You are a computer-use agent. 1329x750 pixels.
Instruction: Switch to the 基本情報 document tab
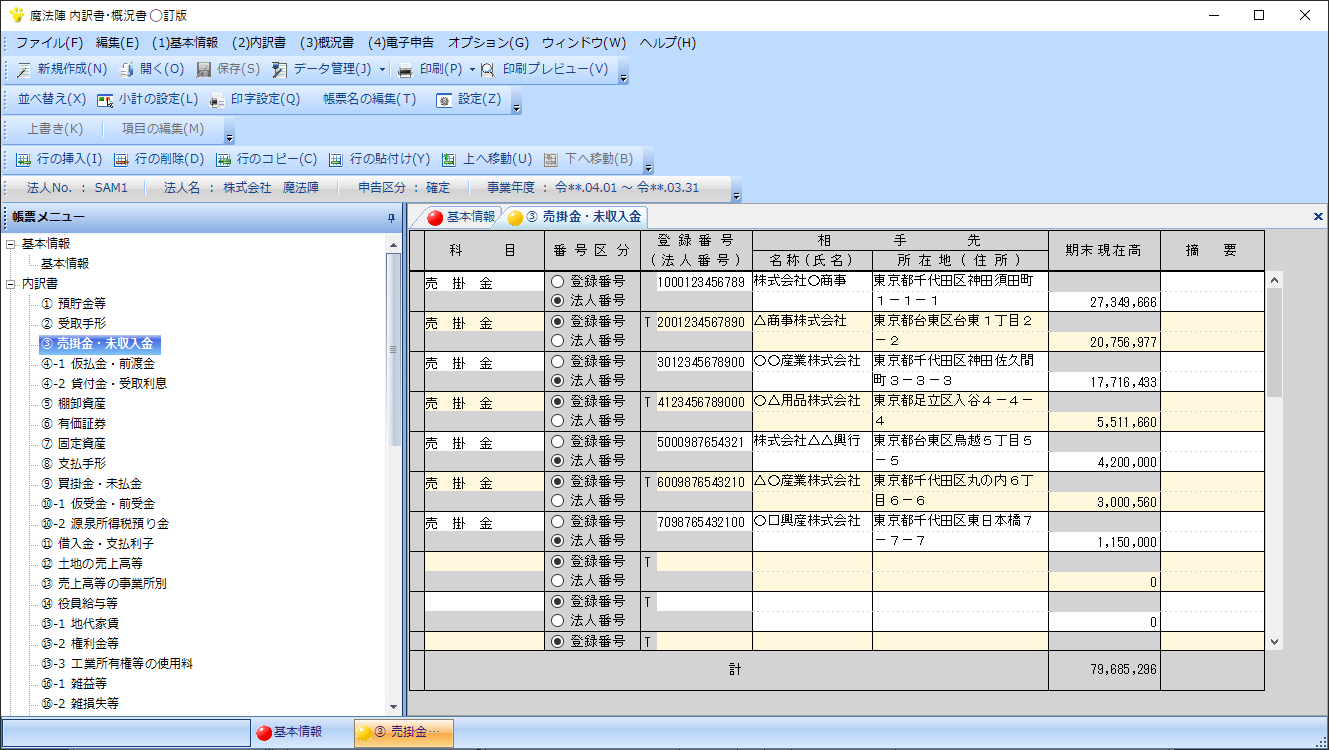tap(461, 216)
